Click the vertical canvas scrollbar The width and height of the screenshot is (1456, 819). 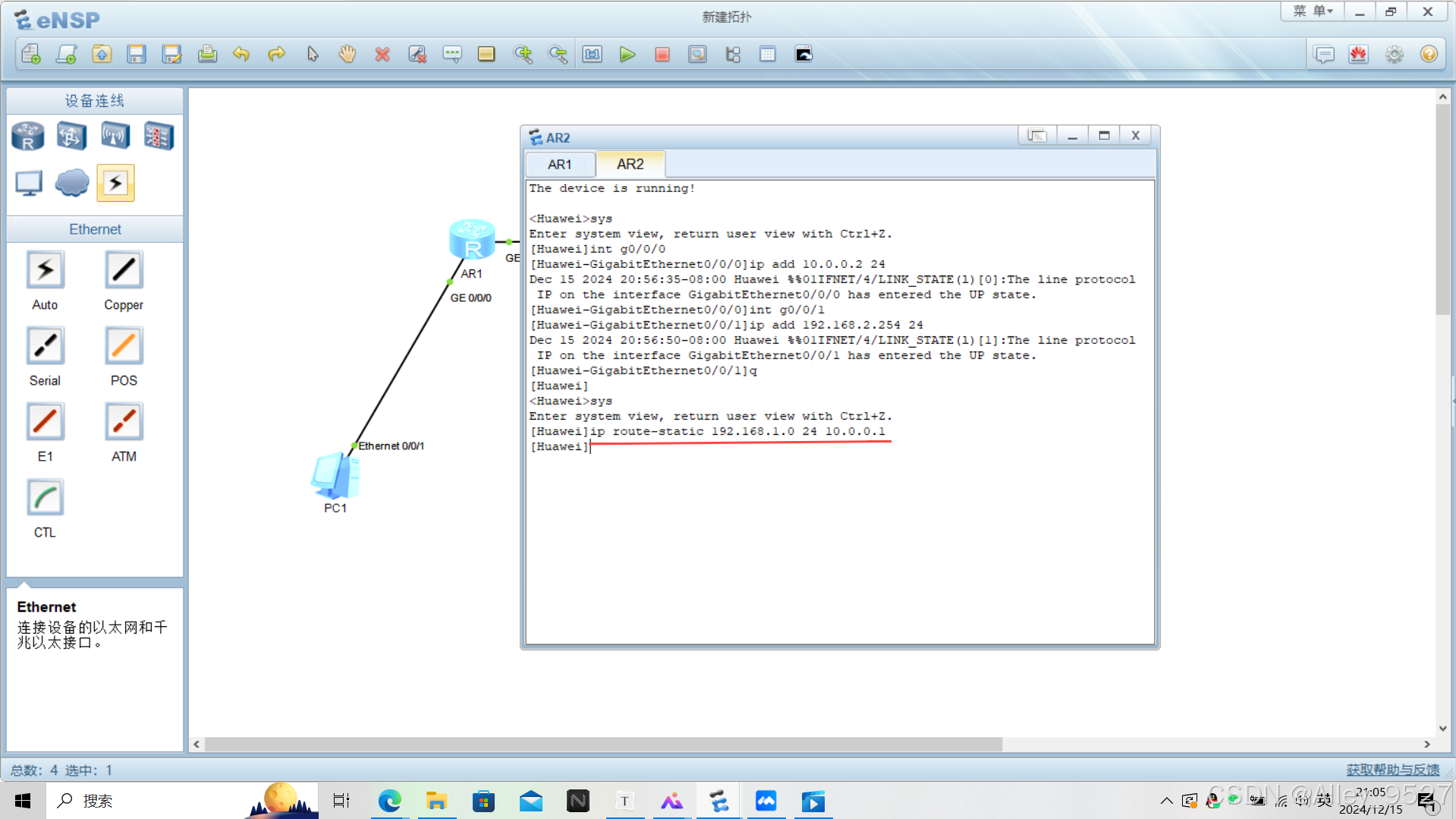pyautogui.click(x=1442, y=209)
